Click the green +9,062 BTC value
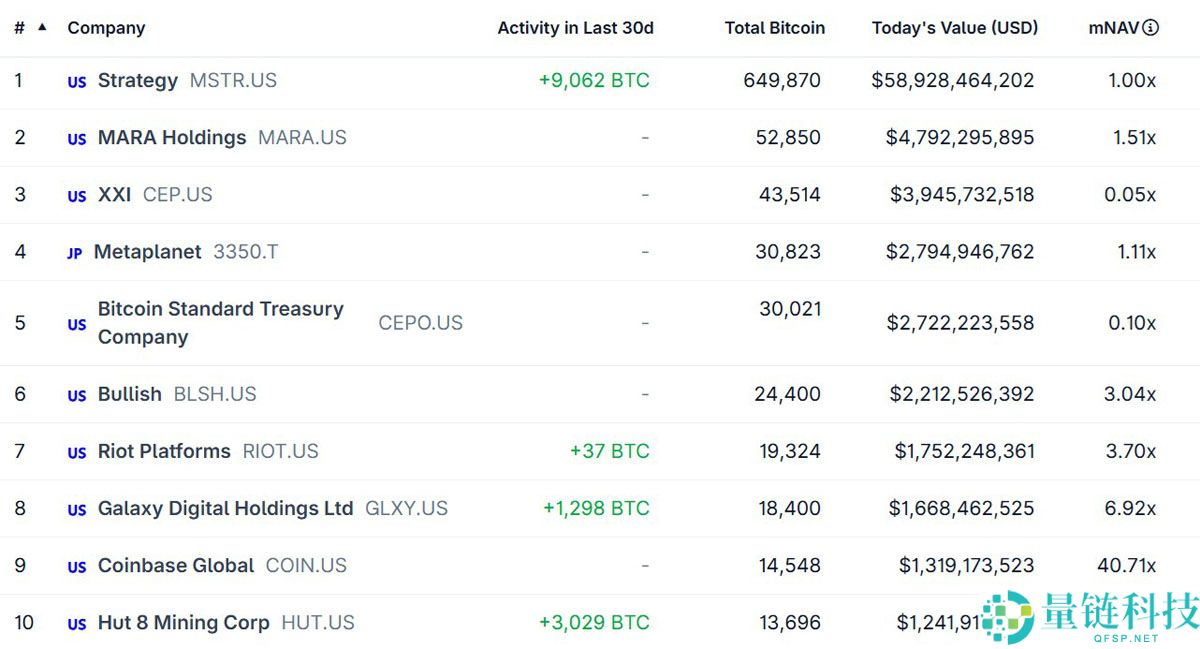1200x649 pixels. [594, 80]
